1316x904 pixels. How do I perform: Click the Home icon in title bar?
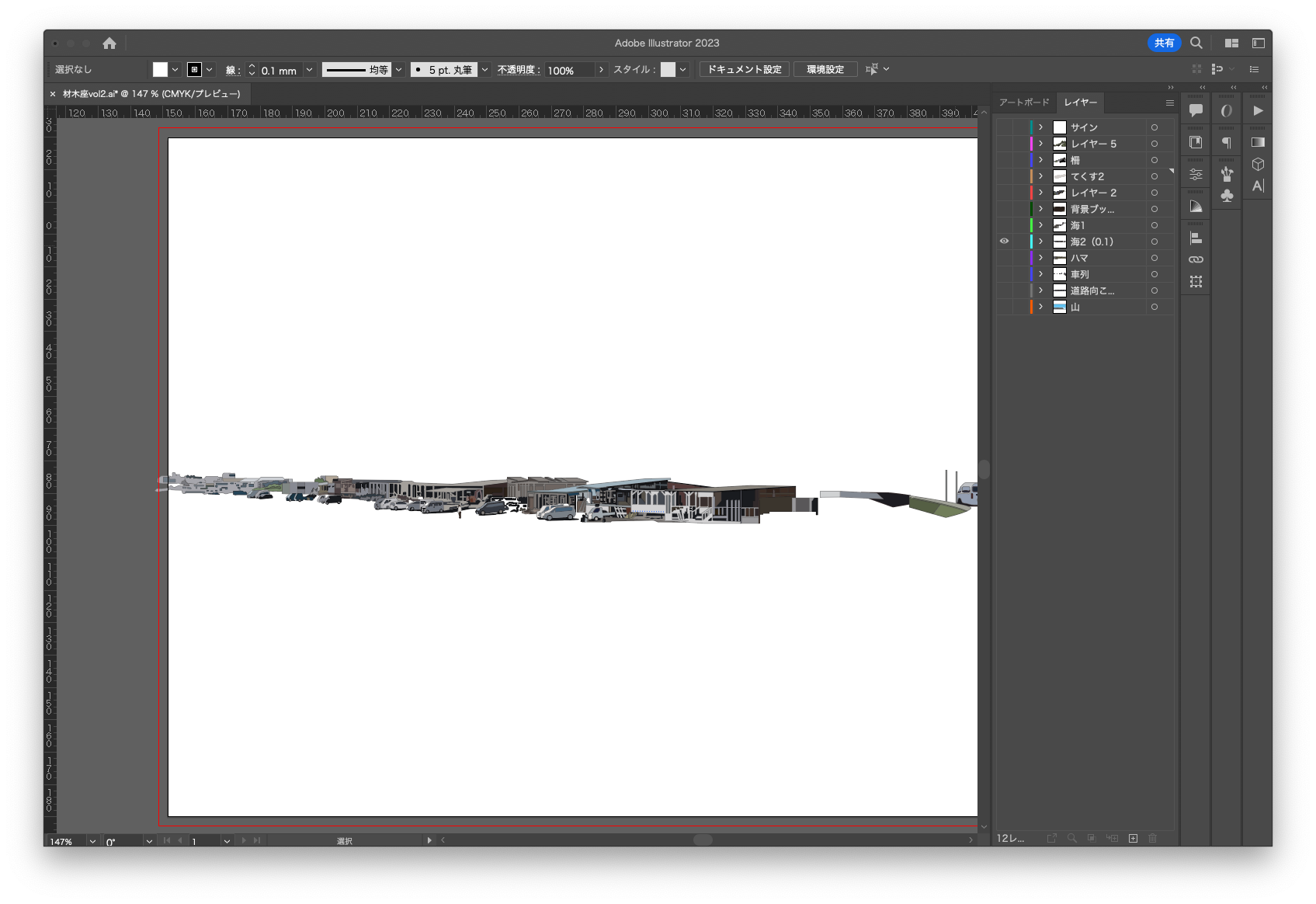(109, 43)
